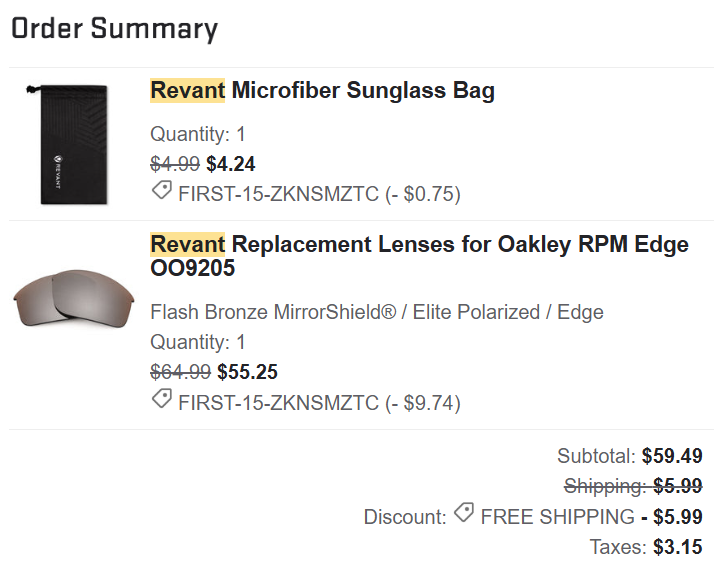Click the Flash Bronze MirrorShield variant description
The height and width of the screenshot is (567, 722).
(x=376, y=312)
